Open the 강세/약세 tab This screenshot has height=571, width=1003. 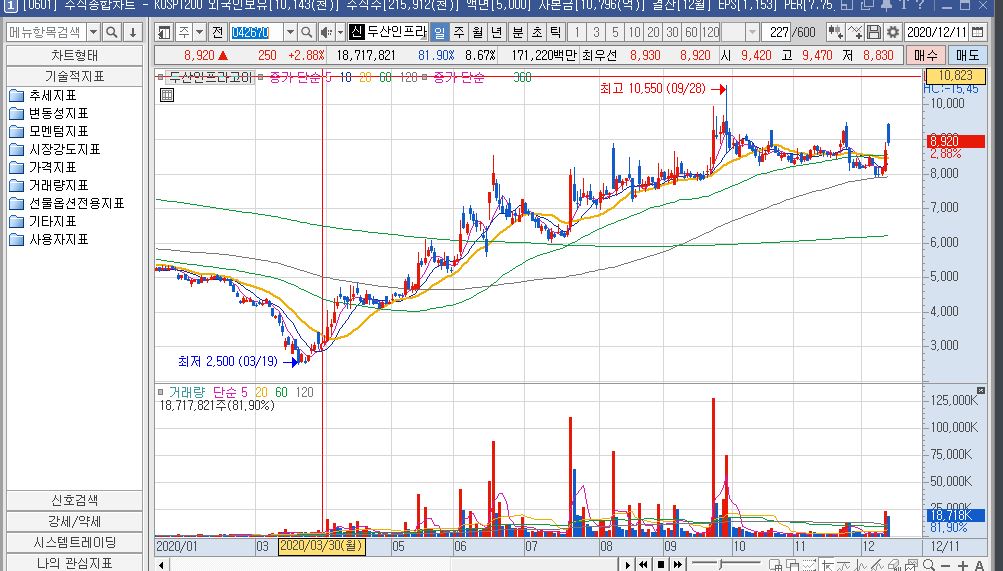74,521
